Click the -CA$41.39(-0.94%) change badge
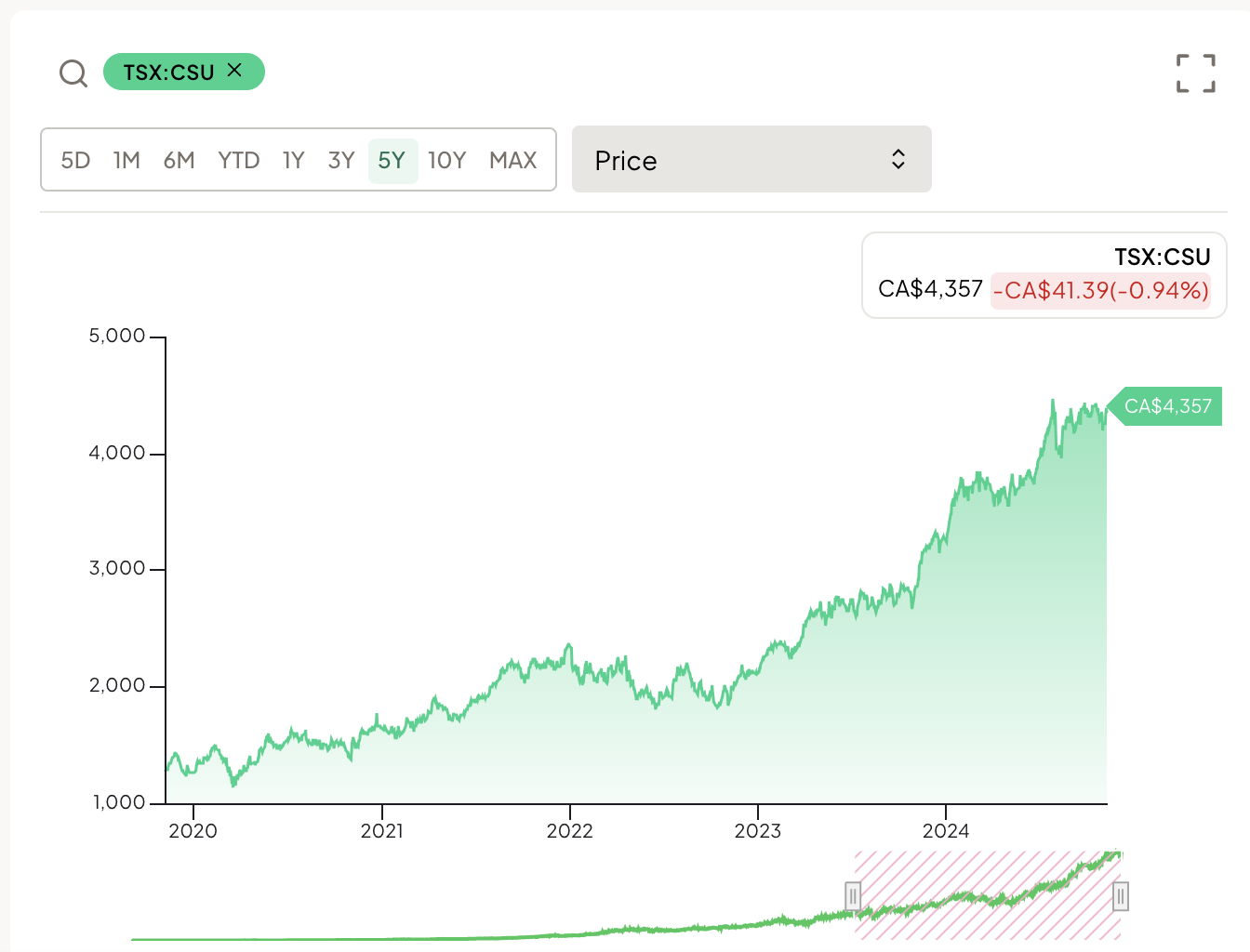1250x952 pixels. click(1101, 290)
